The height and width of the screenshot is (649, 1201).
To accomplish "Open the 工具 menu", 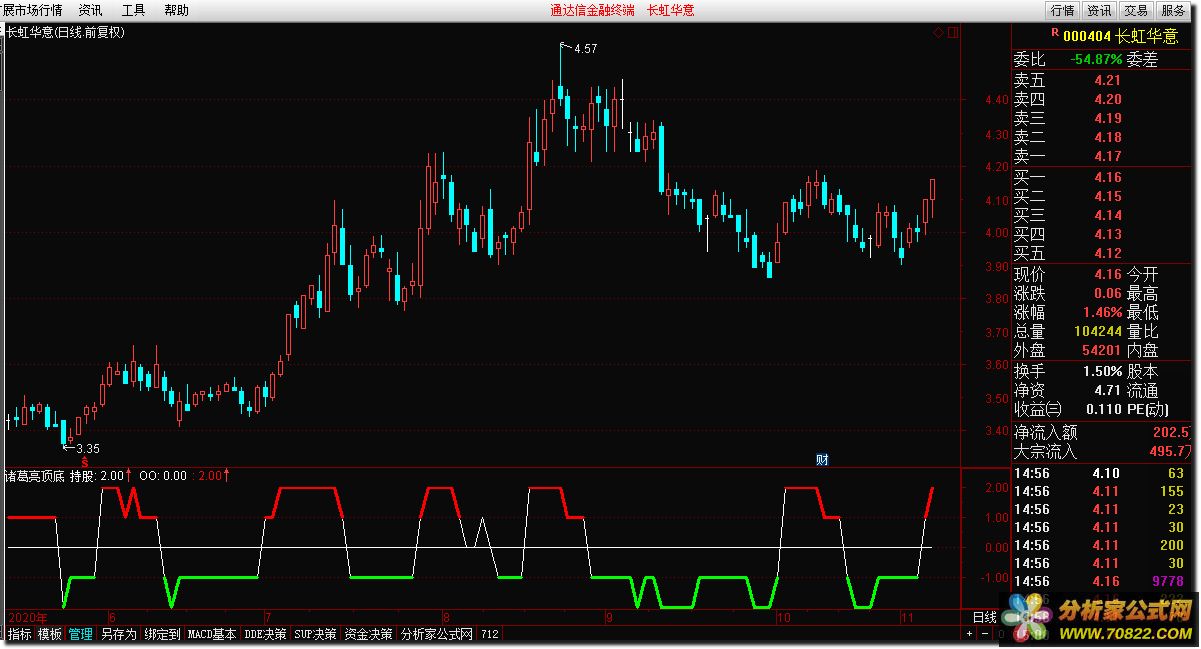I will [133, 10].
